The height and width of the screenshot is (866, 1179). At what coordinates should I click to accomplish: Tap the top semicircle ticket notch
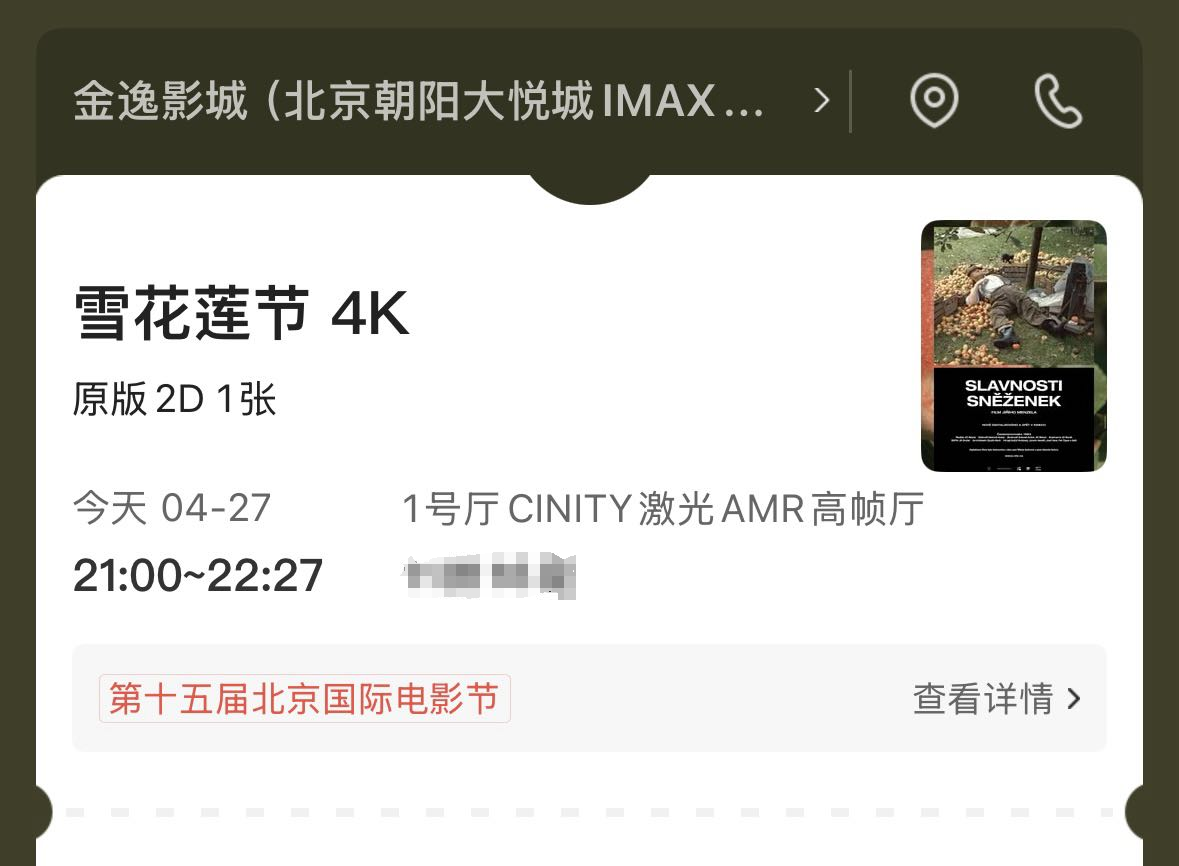point(590,189)
